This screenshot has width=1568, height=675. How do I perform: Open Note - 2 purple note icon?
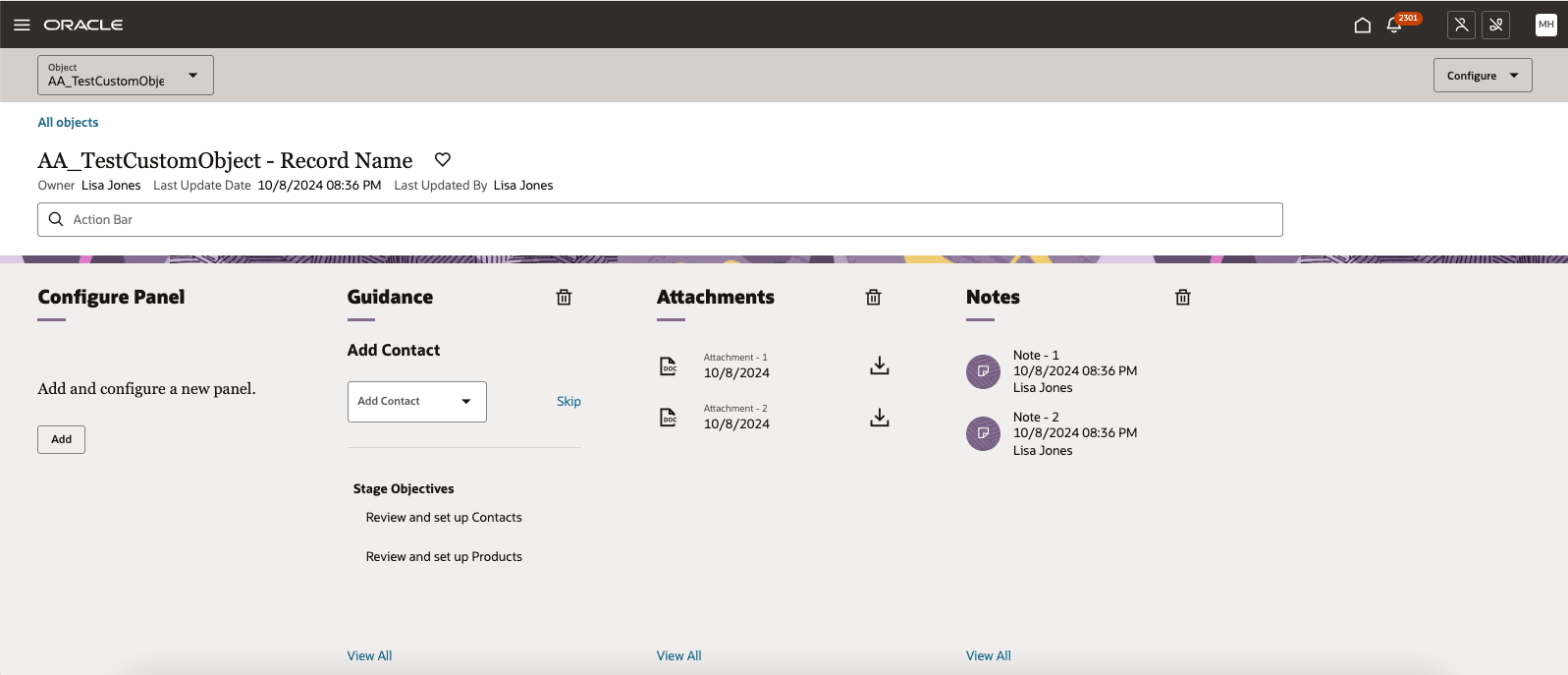pos(983,433)
